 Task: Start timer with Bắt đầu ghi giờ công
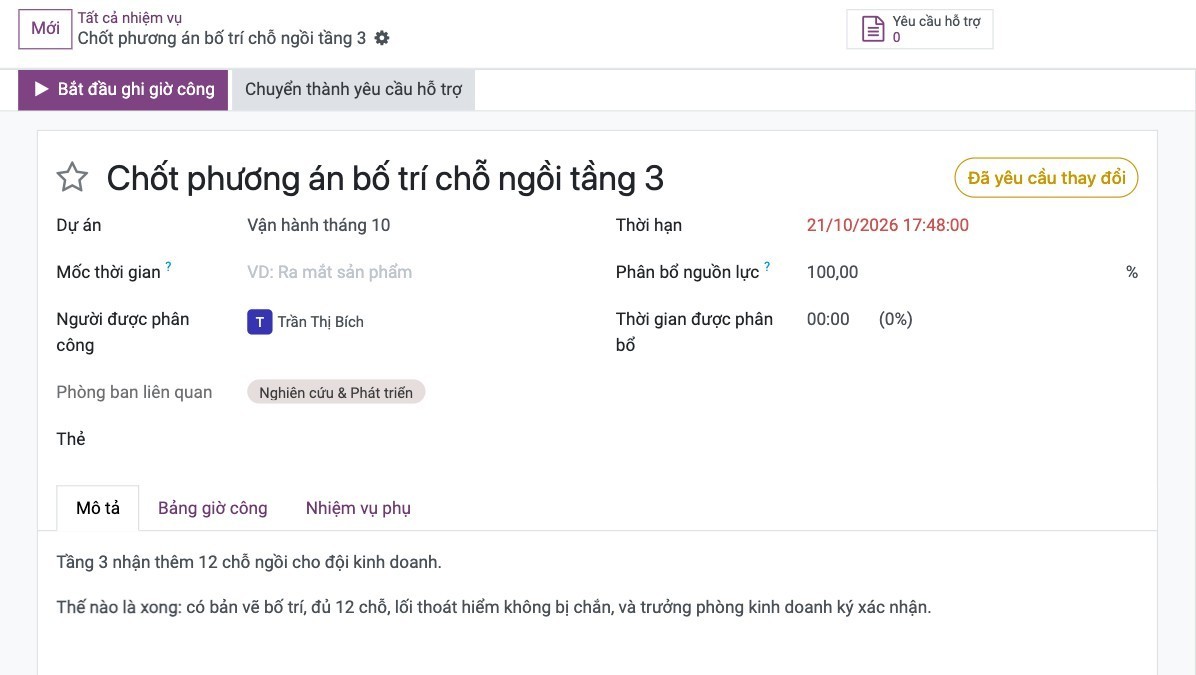(123, 90)
